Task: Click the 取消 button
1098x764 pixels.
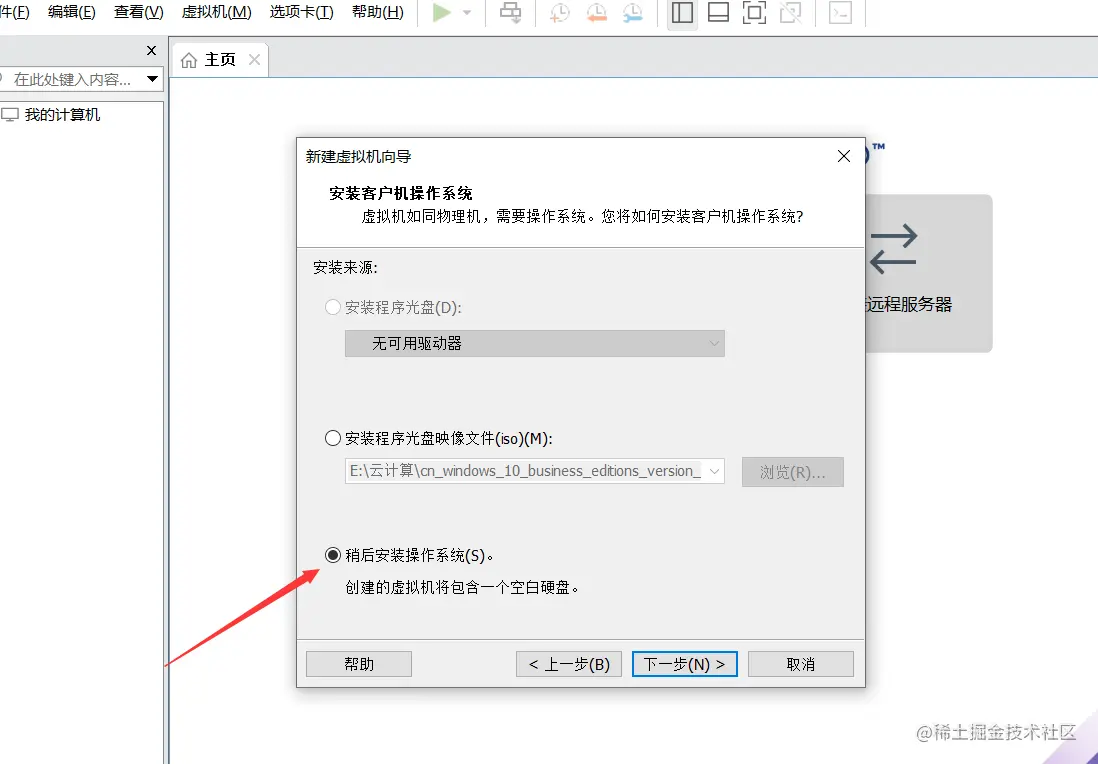Action: click(800, 664)
